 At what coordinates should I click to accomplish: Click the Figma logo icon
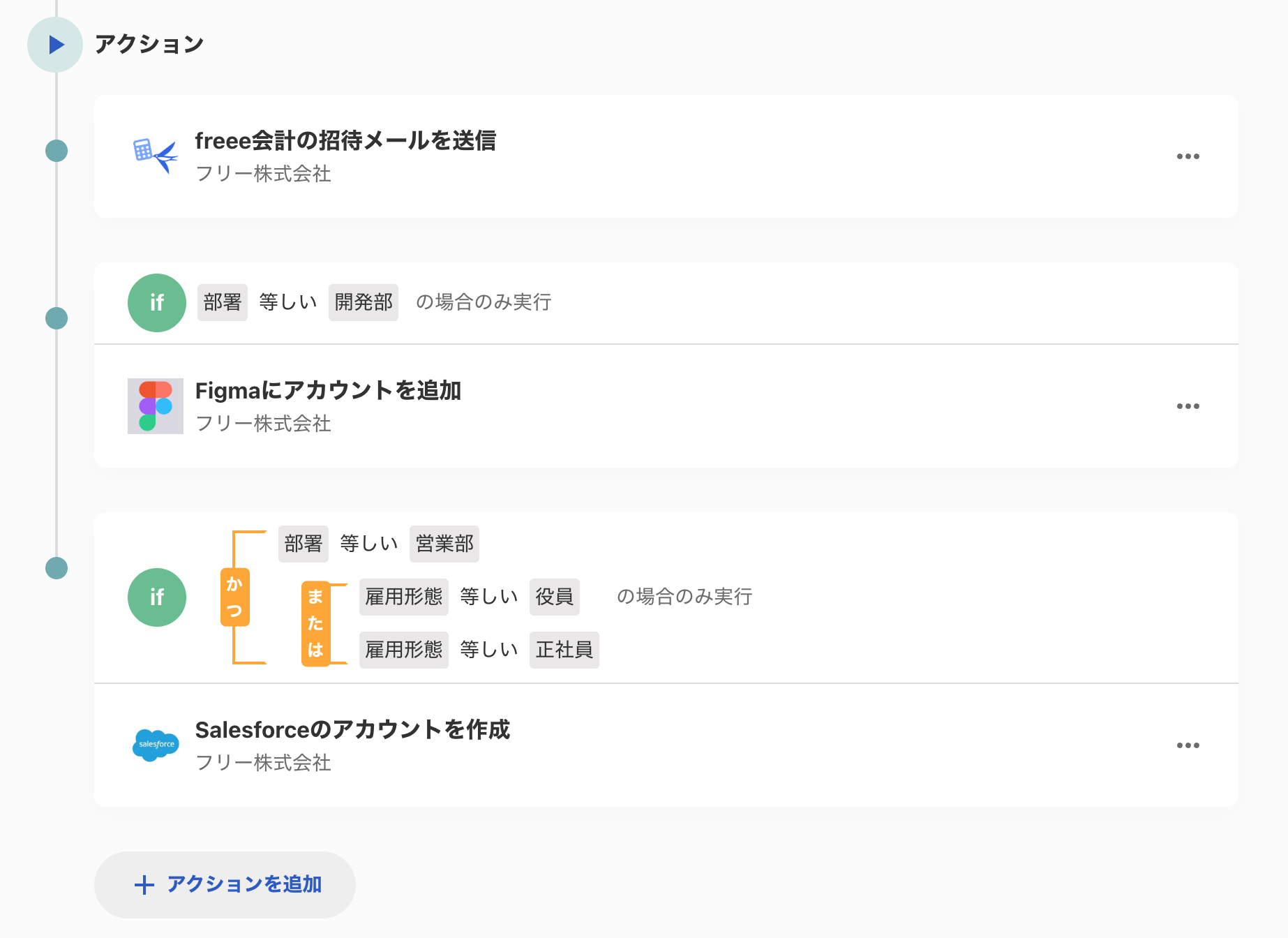pyautogui.click(x=155, y=406)
